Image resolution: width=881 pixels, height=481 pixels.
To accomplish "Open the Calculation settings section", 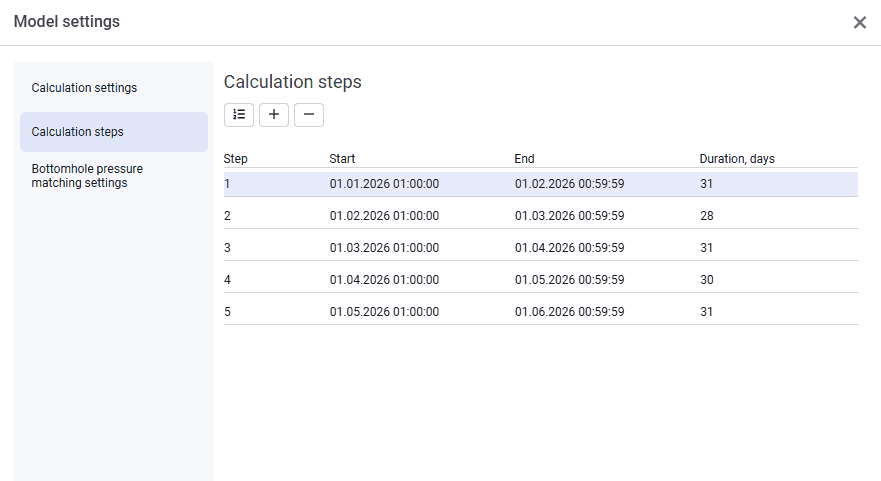I will click(x=114, y=88).
